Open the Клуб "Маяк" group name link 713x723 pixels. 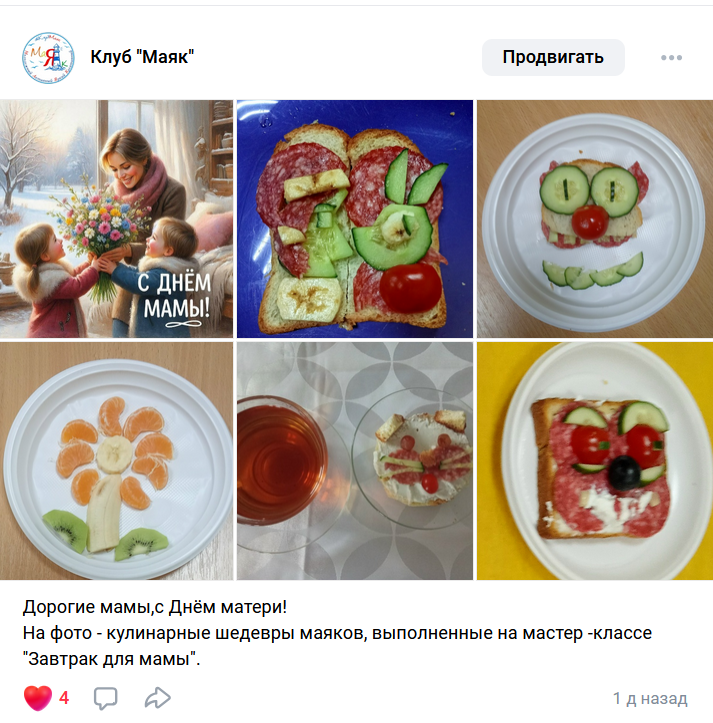[x=142, y=57]
